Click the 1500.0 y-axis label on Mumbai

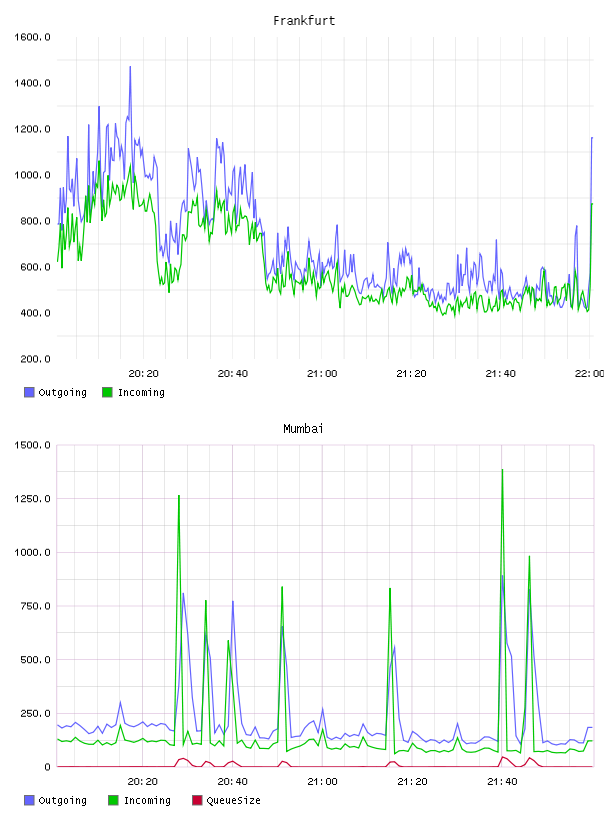tap(32, 445)
